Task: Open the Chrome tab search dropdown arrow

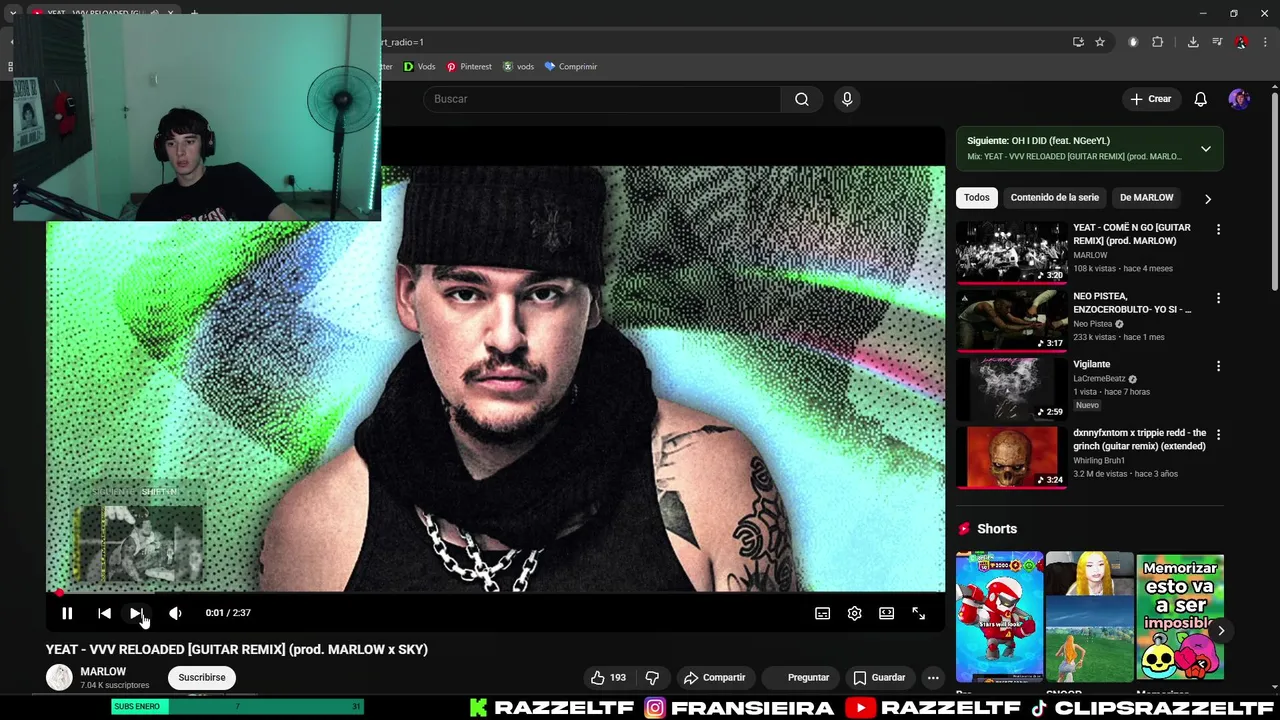Action: [12, 13]
